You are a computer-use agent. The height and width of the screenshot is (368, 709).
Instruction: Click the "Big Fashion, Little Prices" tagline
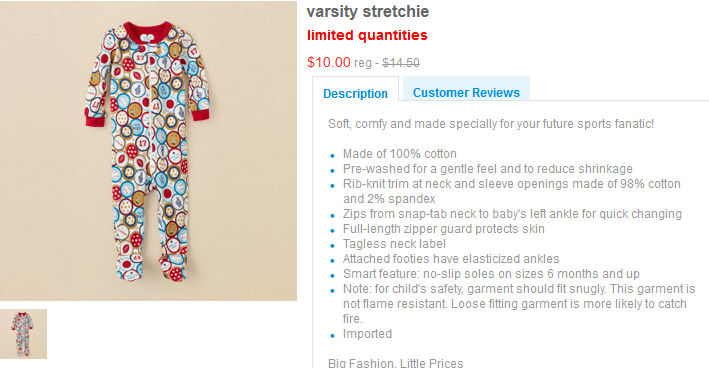click(396, 363)
